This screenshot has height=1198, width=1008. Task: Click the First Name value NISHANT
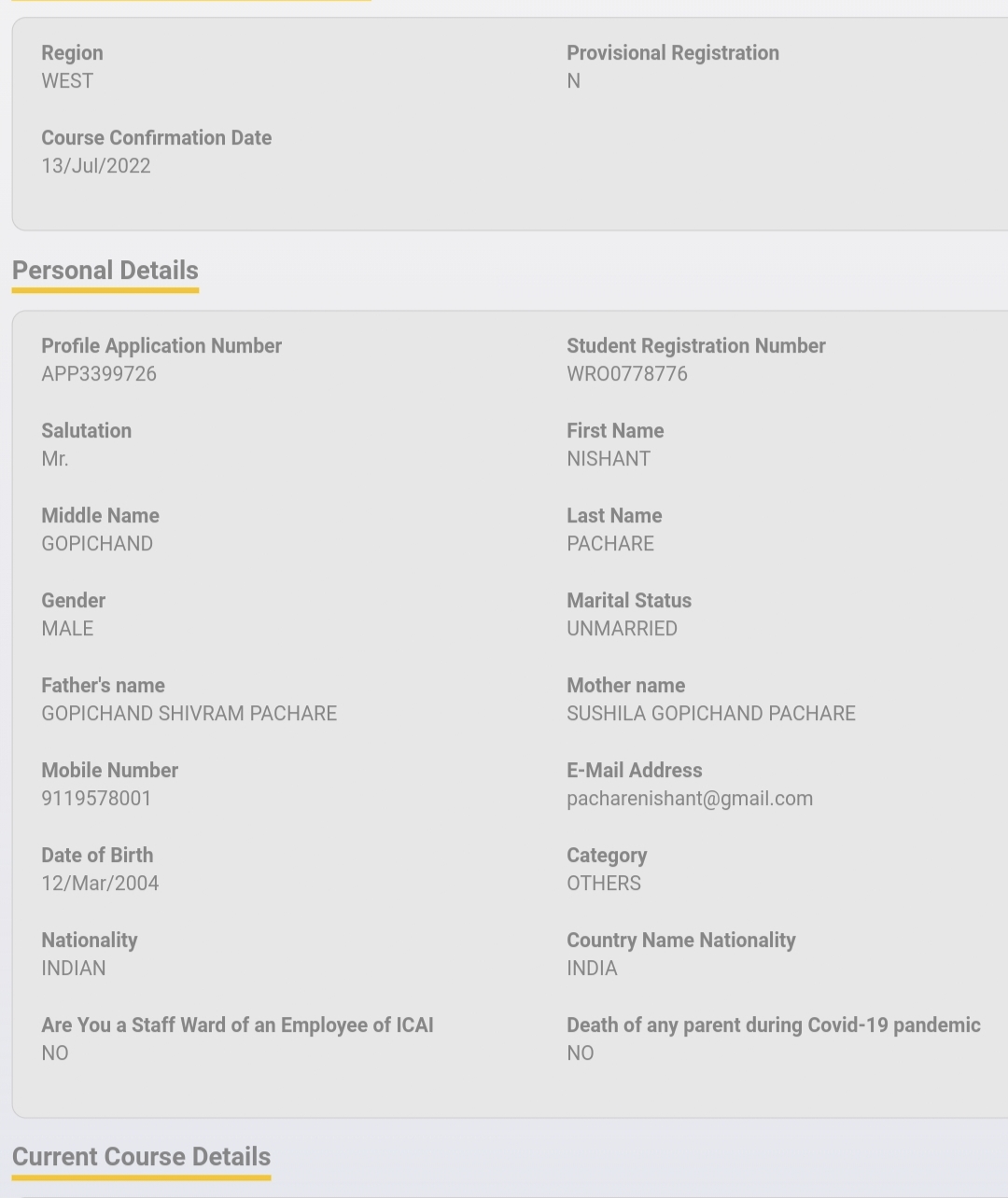[609, 459]
